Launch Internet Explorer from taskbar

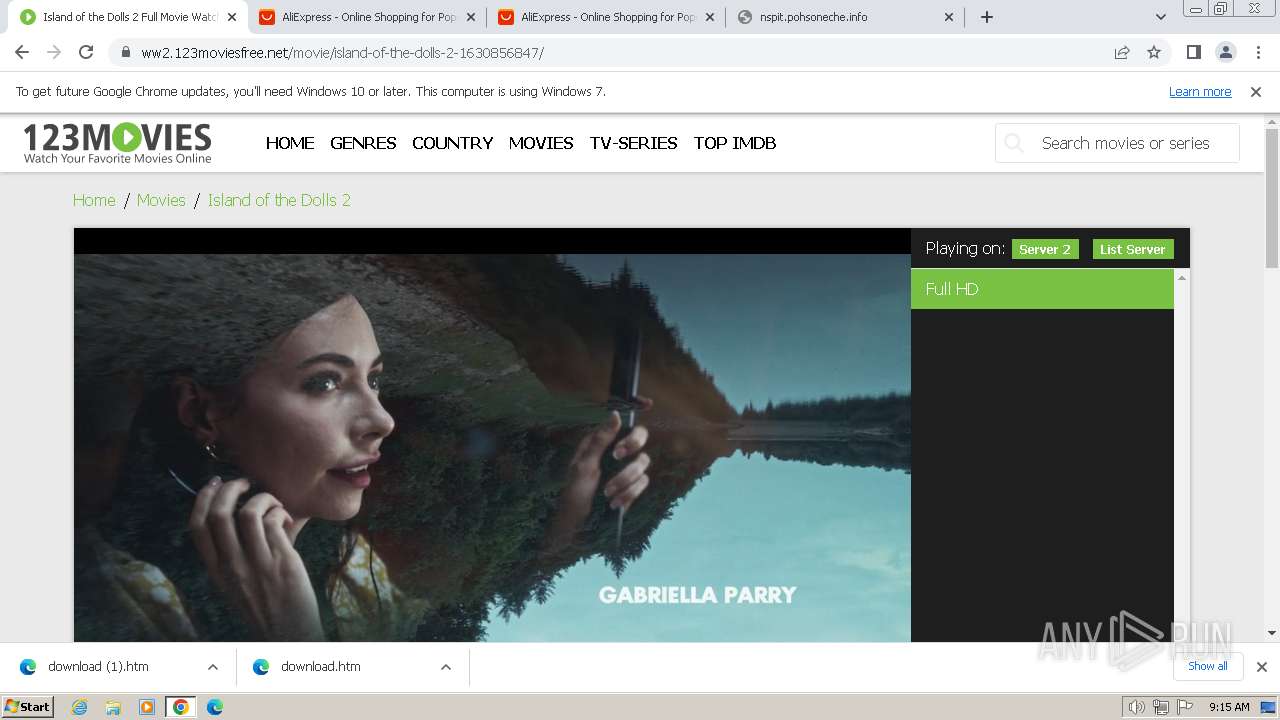pos(80,707)
